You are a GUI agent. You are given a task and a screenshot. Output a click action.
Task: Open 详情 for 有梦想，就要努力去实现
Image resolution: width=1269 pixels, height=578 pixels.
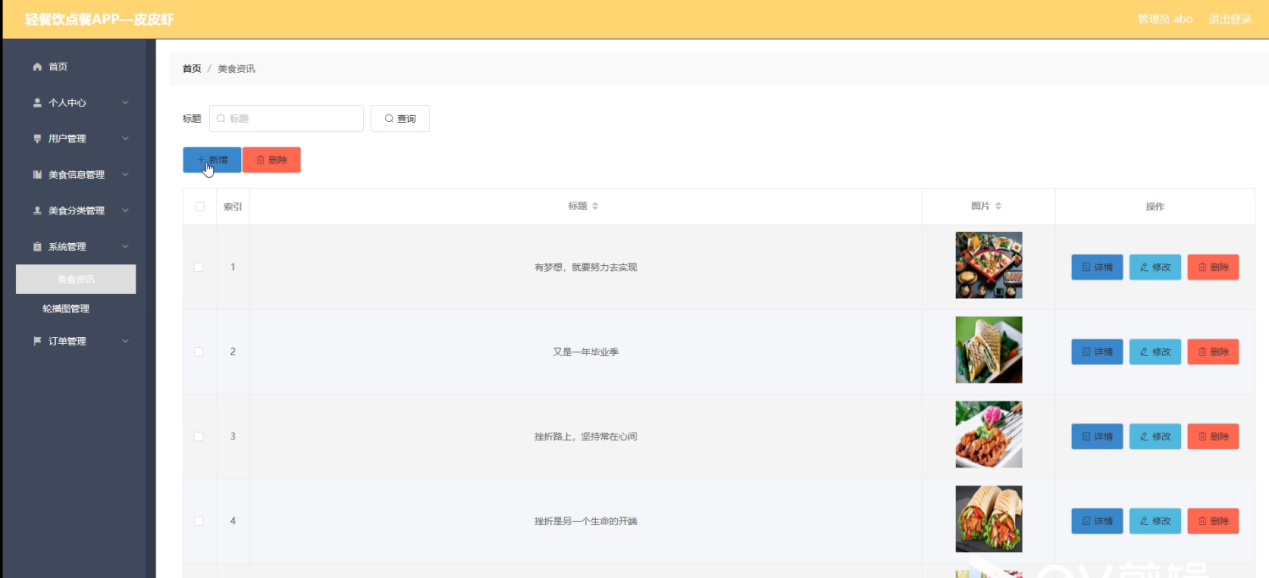[x=1097, y=267]
